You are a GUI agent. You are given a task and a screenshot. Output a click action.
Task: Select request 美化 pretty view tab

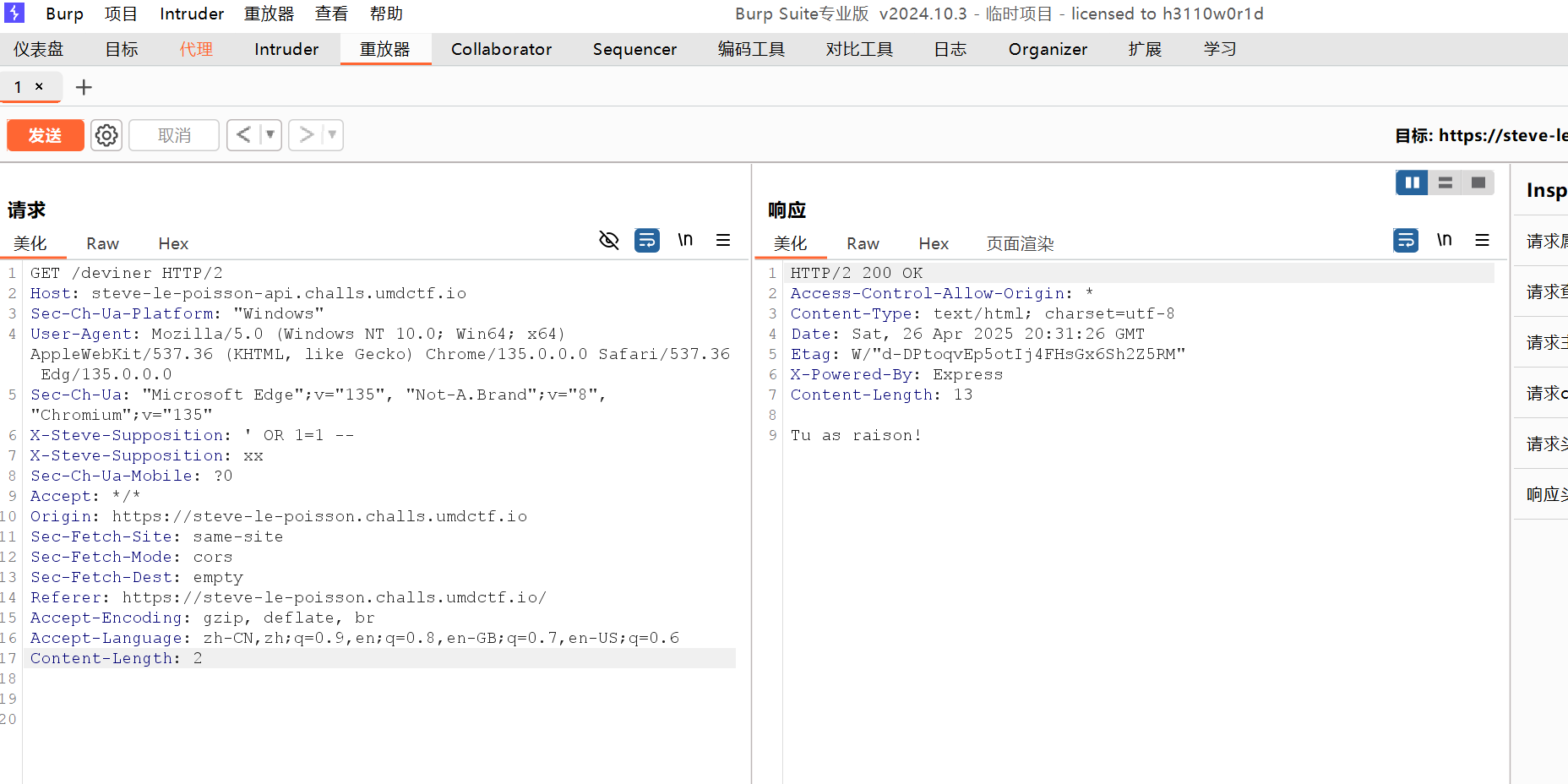click(30, 243)
